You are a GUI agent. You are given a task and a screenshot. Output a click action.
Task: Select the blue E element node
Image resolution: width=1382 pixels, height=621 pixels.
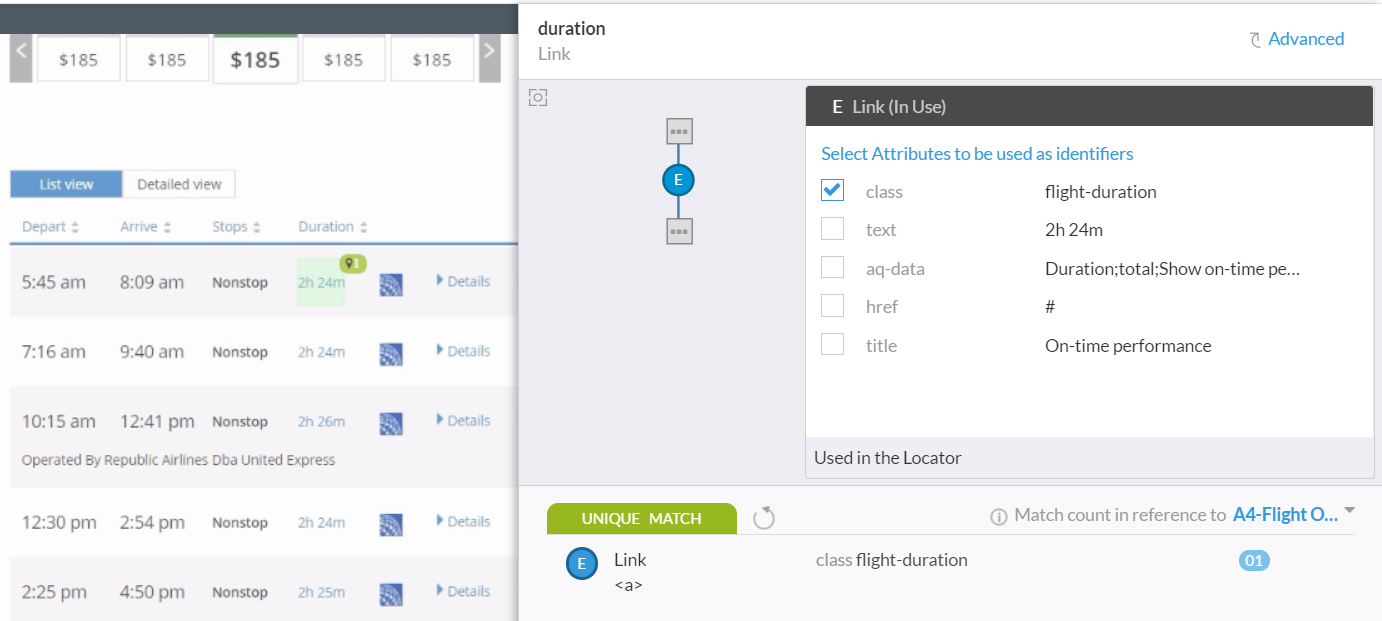[x=678, y=180]
